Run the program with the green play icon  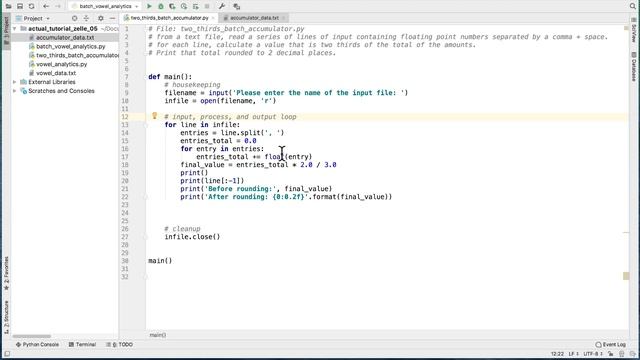click(149, 6)
